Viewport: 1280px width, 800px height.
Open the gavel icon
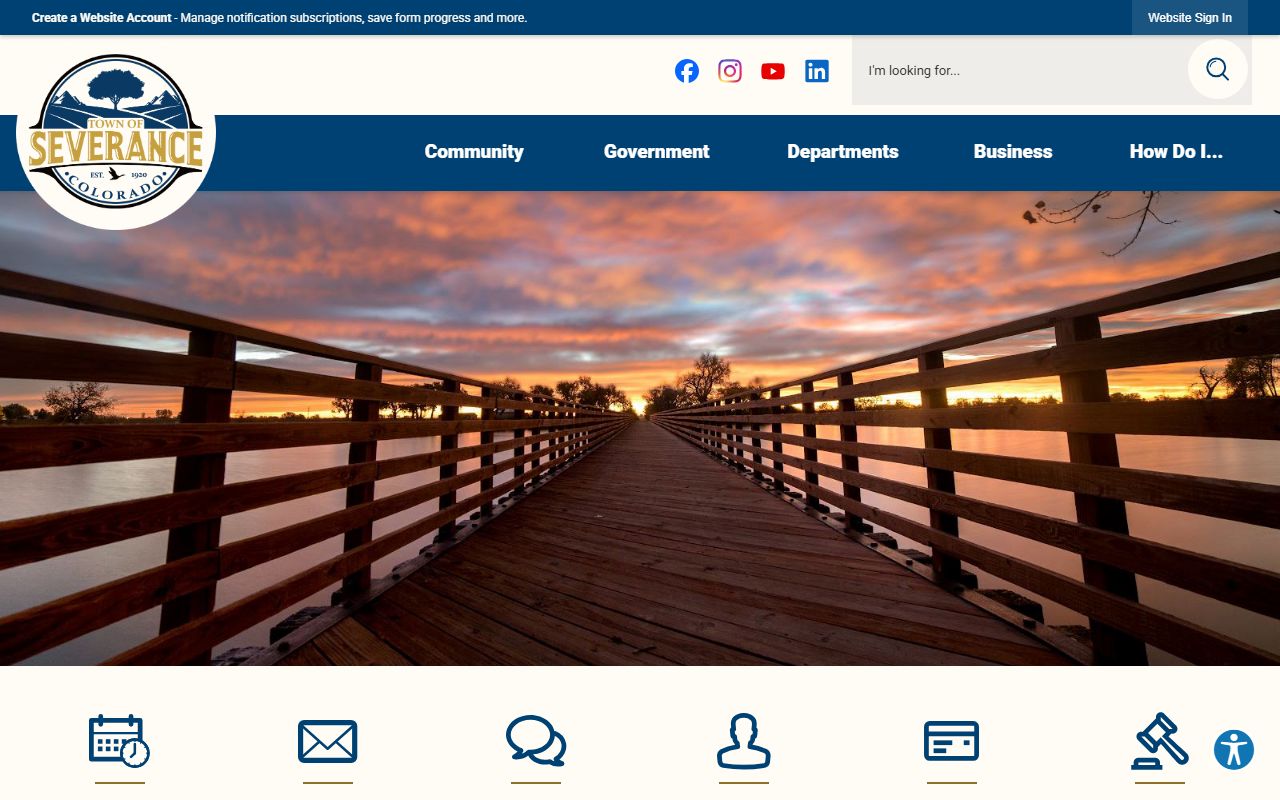tap(1160, 741)
